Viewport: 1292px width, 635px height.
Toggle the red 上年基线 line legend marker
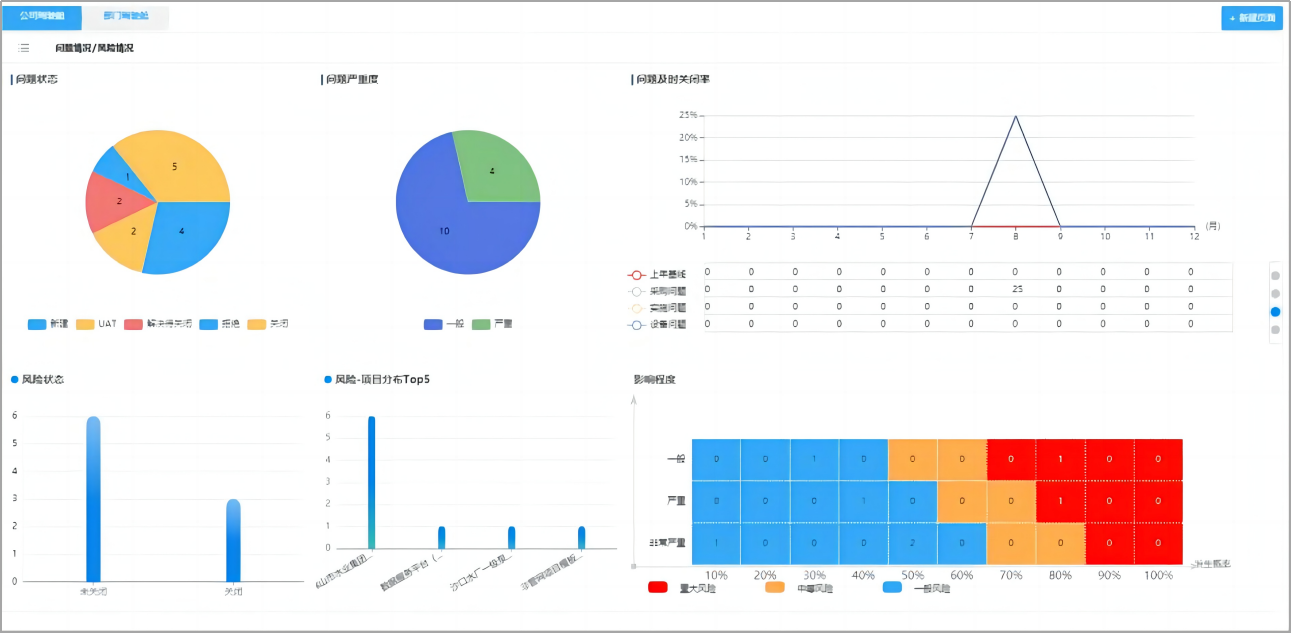(636, 274)
